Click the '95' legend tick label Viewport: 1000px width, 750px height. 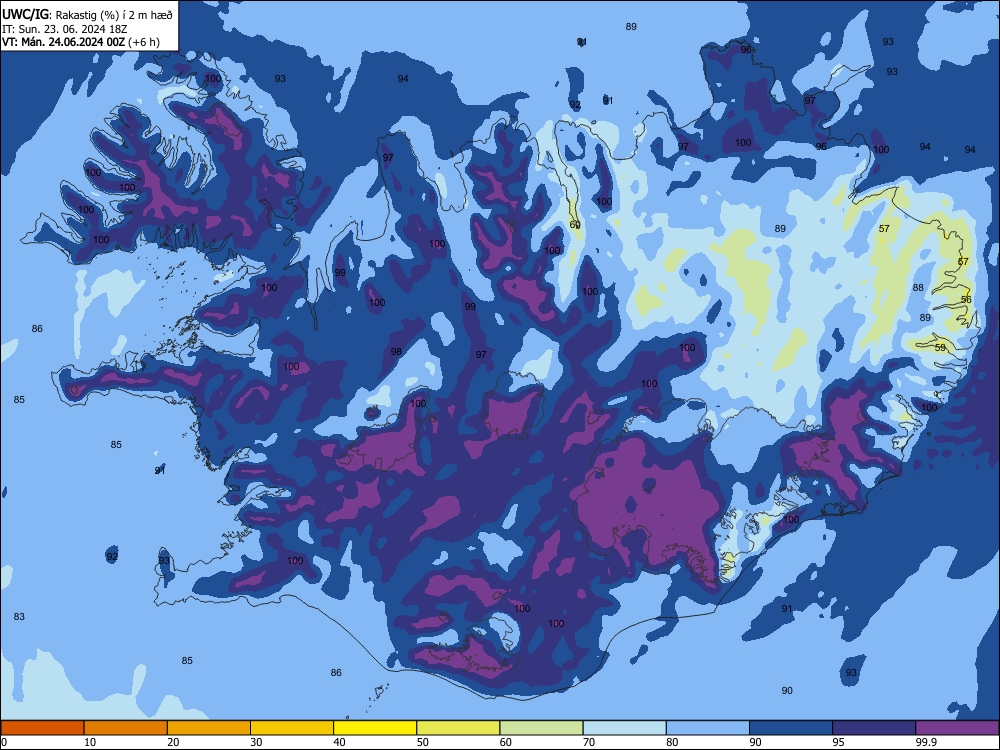pyautogui.click(x=838, y=742)
